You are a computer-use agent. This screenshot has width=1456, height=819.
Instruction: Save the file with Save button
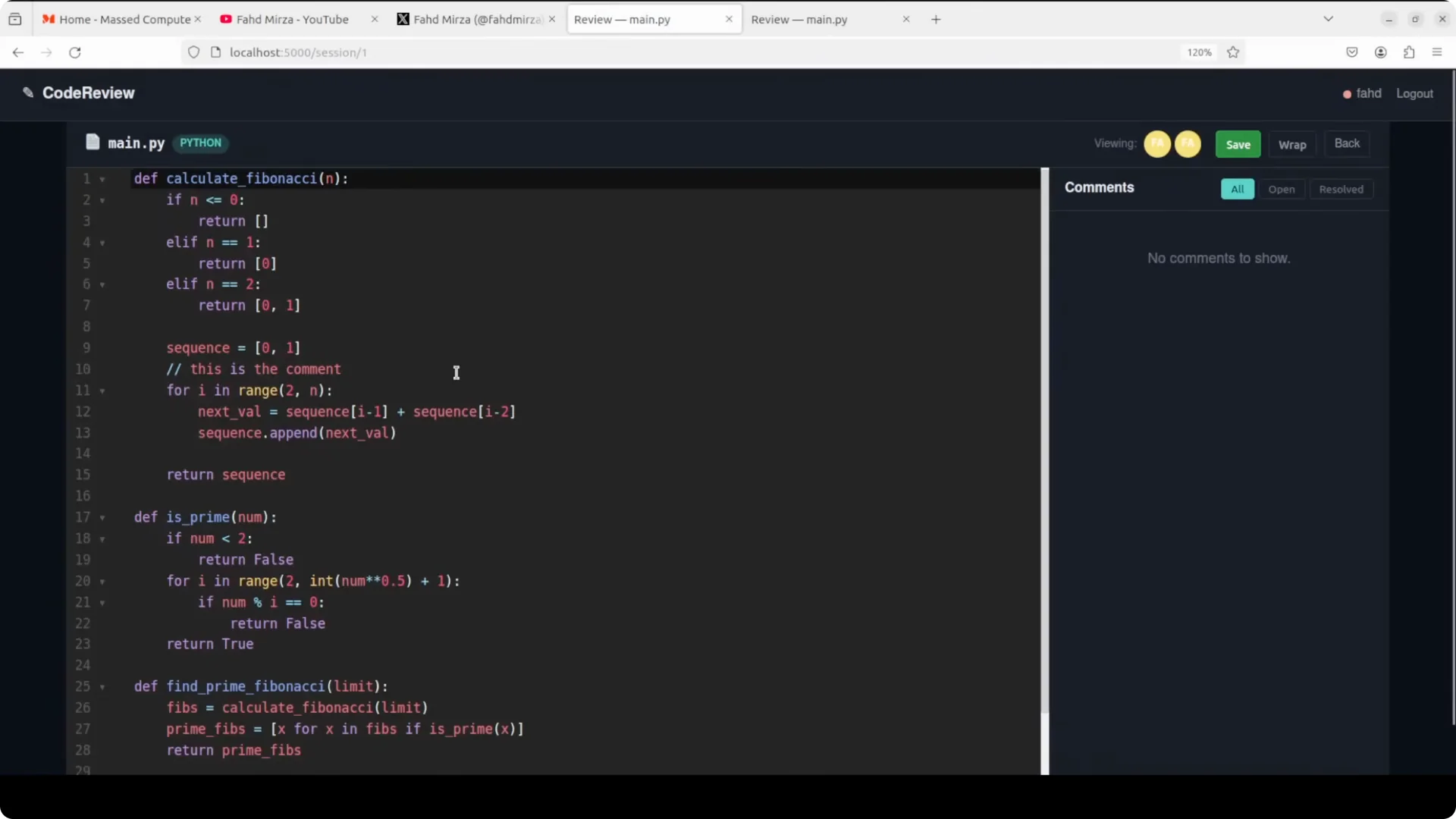(1238, 145)
